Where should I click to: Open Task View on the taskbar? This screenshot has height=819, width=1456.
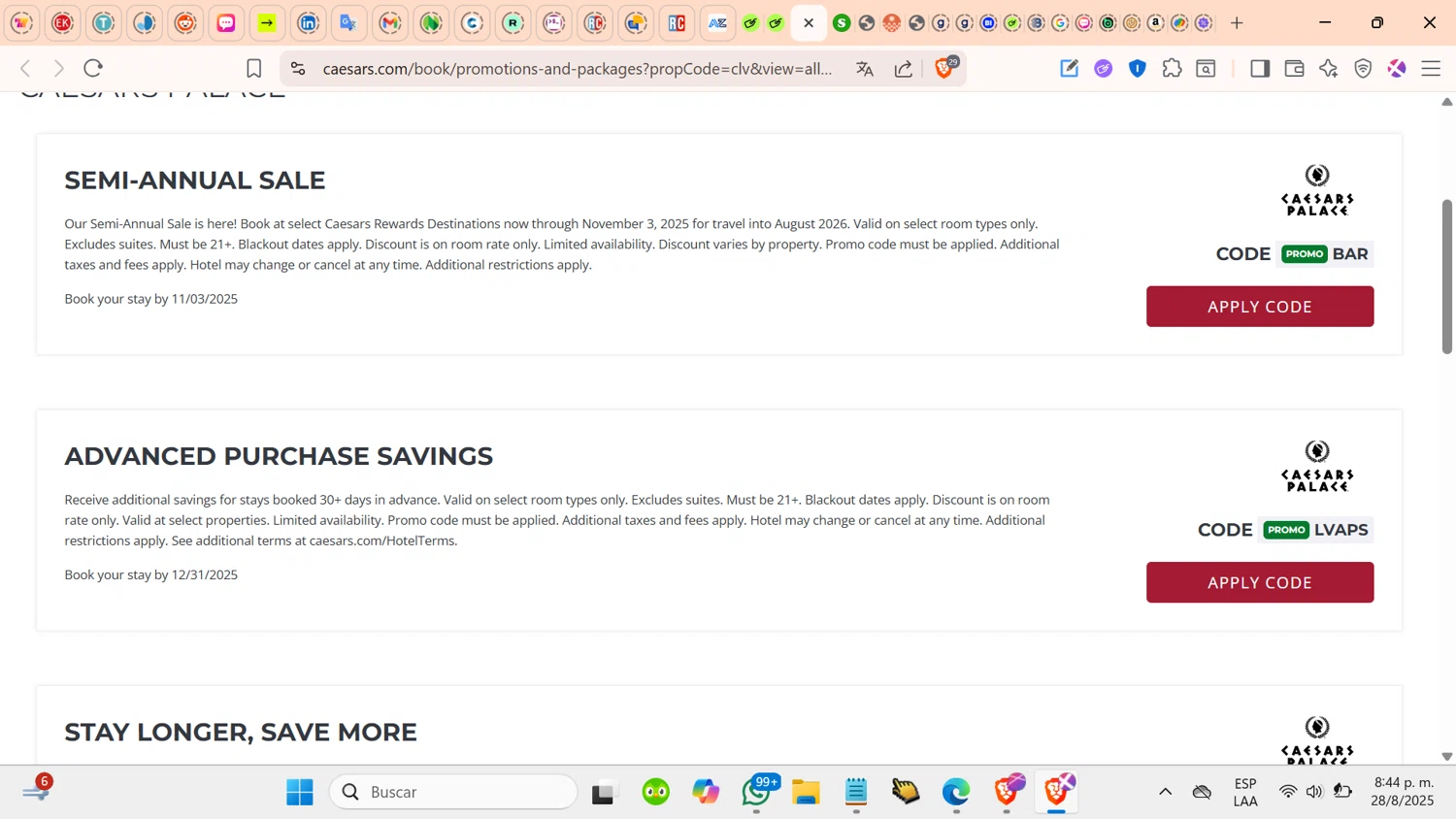pos(604,792)
